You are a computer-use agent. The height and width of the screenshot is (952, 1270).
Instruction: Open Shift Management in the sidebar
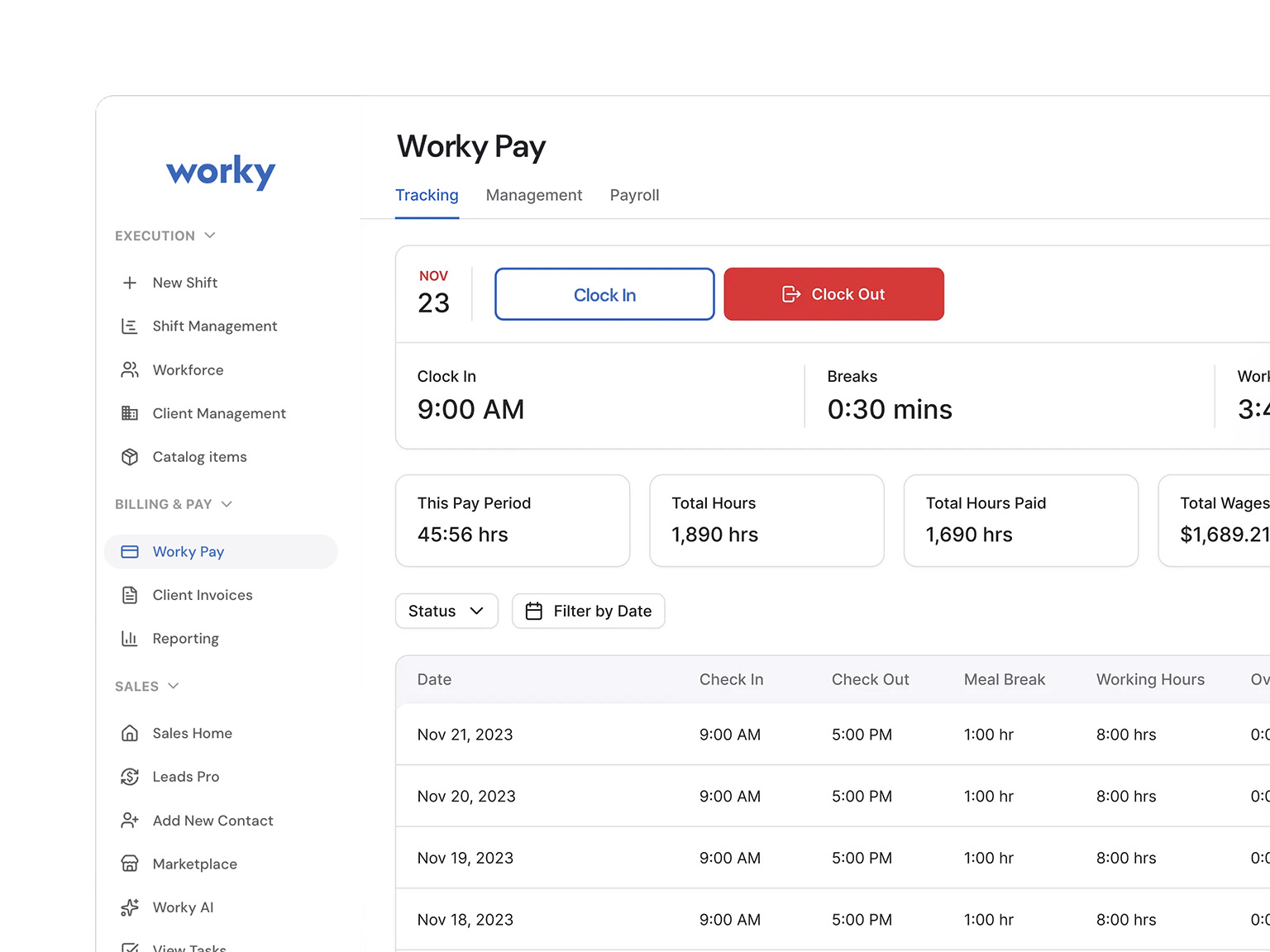[215, 326]
